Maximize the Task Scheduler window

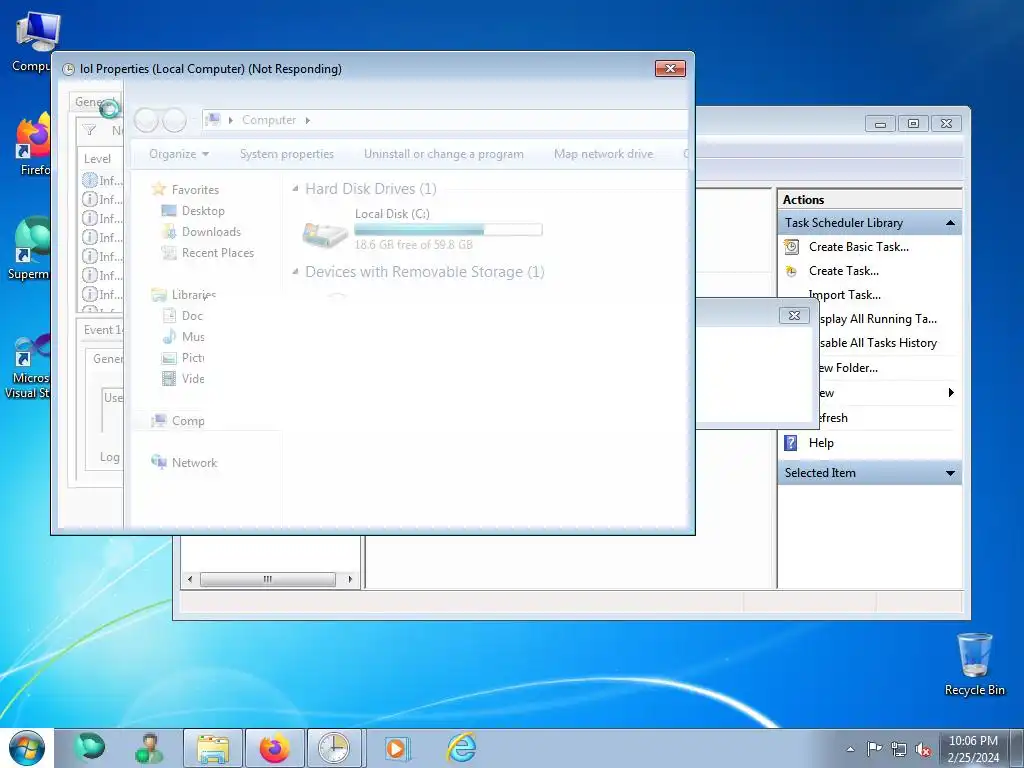click(913, 123)
